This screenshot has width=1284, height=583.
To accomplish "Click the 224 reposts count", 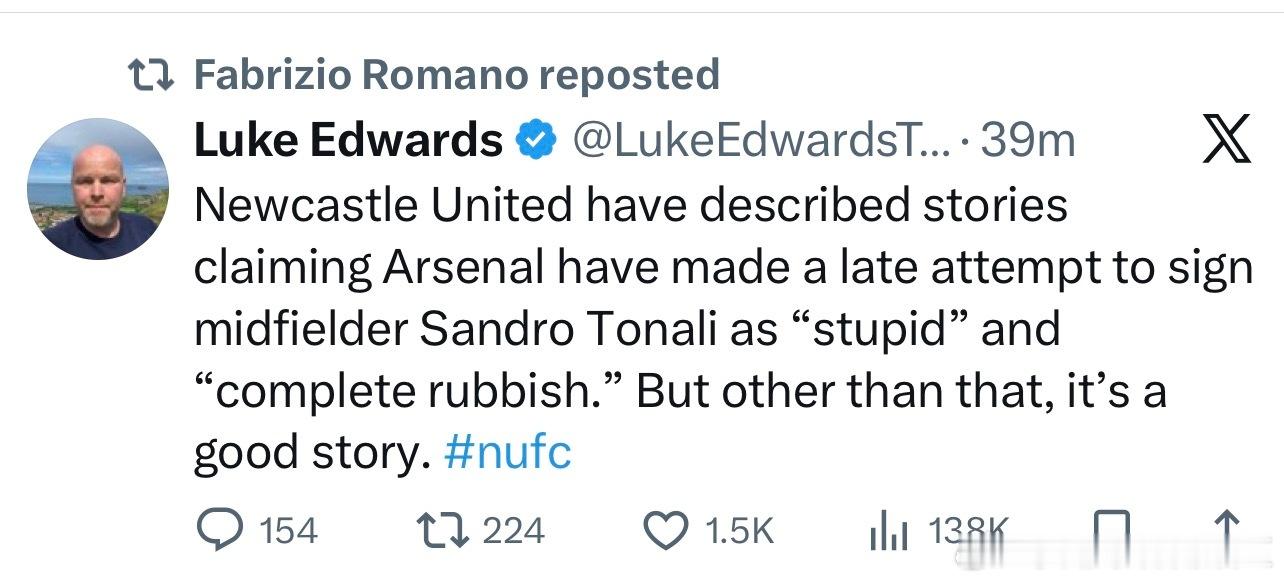I will click(x=514, y=530).
